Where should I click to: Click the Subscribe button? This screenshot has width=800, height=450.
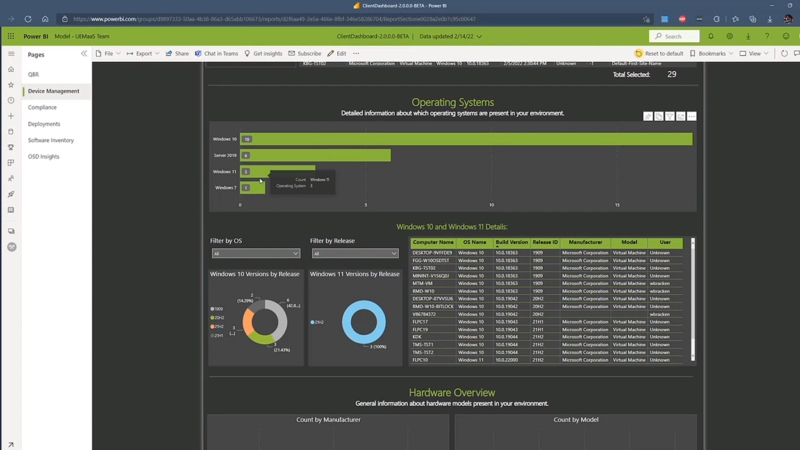[305, 54]
